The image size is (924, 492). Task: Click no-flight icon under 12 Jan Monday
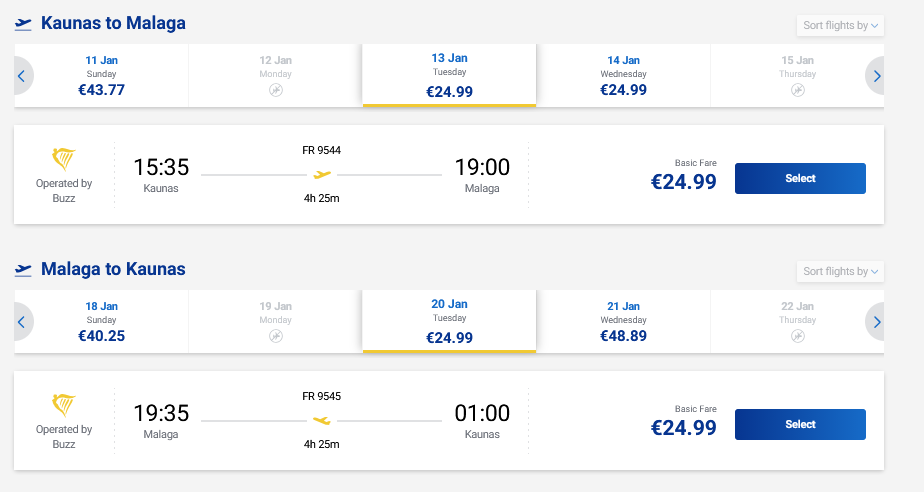coord(275,90)
